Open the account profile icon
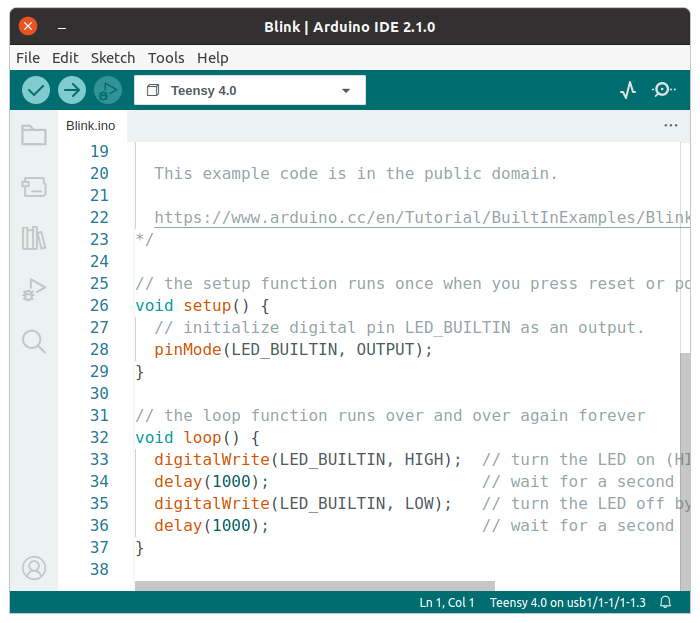 point(34,568)
